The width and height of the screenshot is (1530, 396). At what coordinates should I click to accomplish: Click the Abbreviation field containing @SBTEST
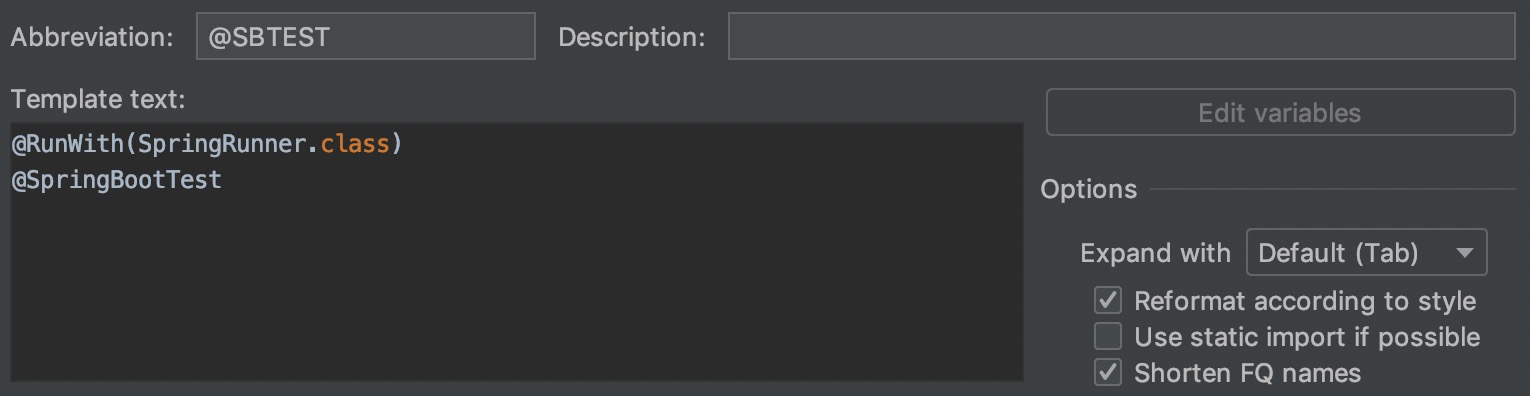(365, 37)
